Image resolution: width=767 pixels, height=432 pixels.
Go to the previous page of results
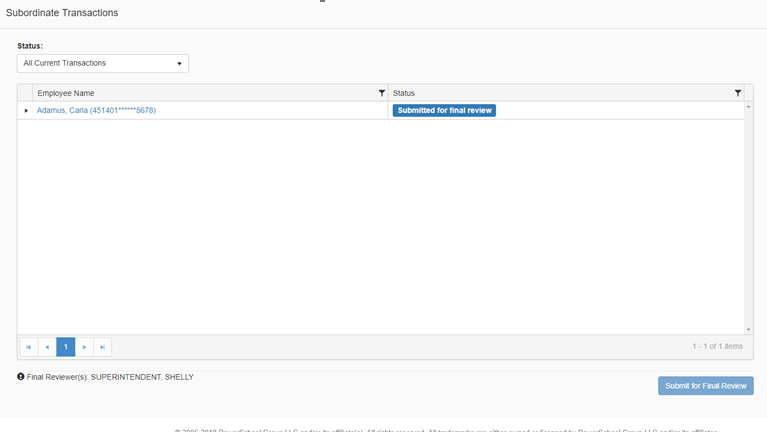click(47, 347)
